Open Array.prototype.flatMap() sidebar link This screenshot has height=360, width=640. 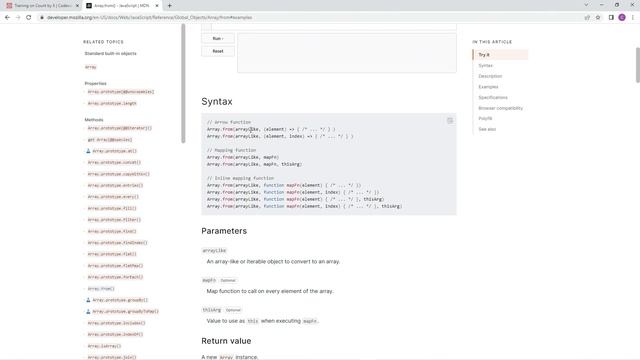pos(115,266)
